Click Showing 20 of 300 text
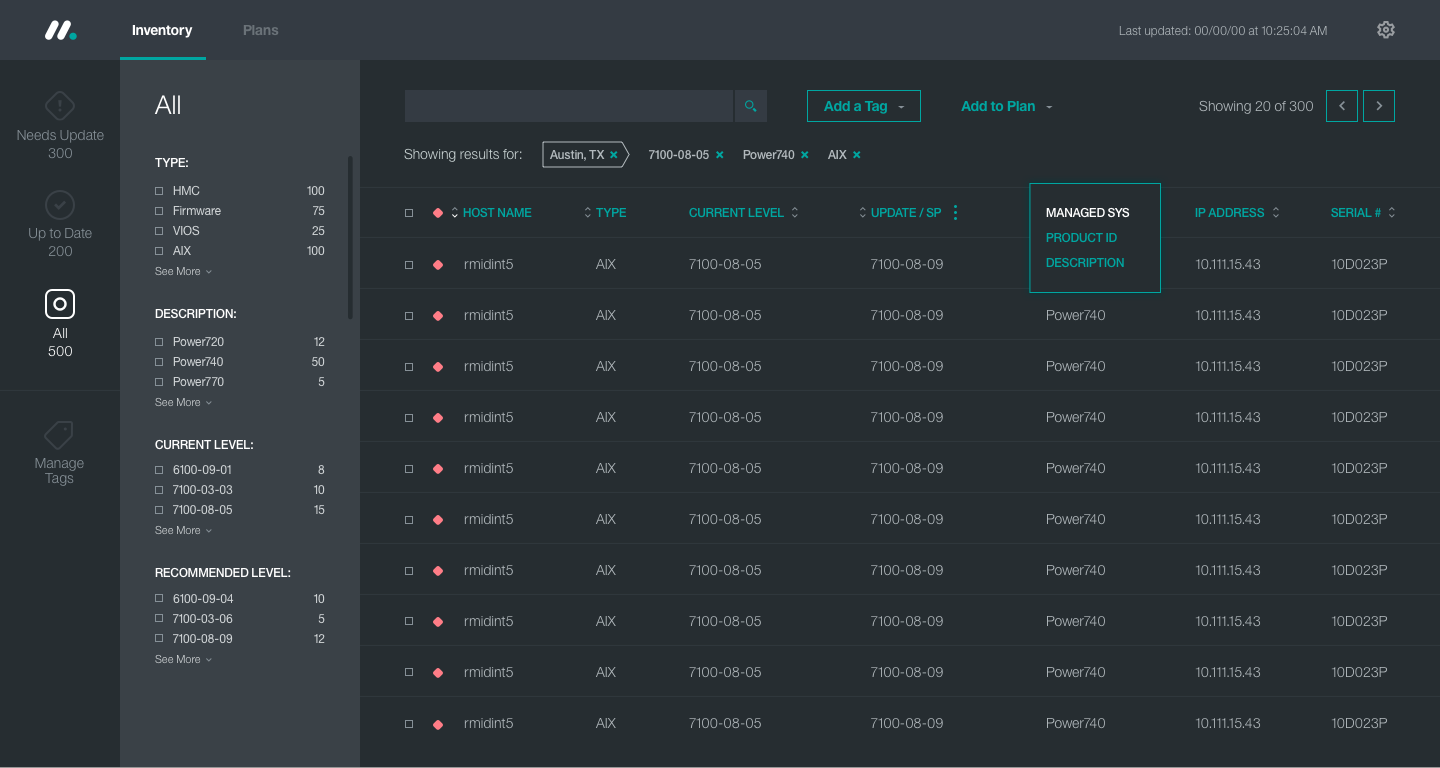The height and width of the screenshot is (768, 1440). pos(1256,106)
